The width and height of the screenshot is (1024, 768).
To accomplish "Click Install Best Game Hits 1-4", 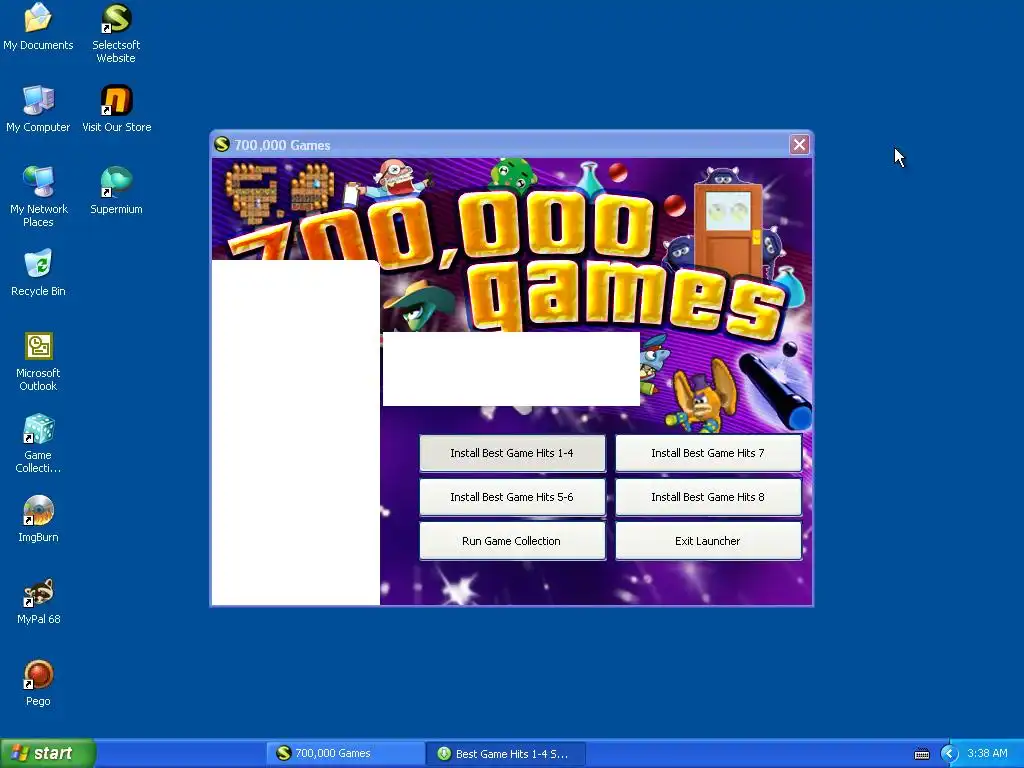I will [x=512, y=453].
